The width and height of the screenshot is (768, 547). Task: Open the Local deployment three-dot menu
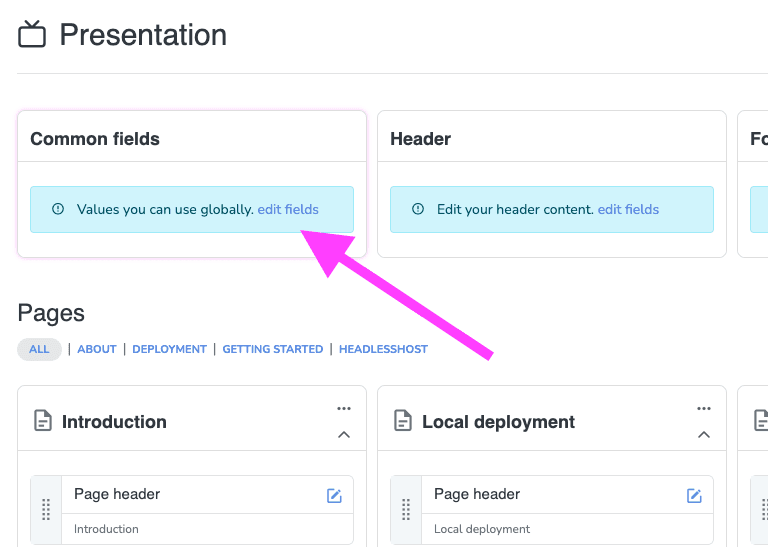pos(704,408)
